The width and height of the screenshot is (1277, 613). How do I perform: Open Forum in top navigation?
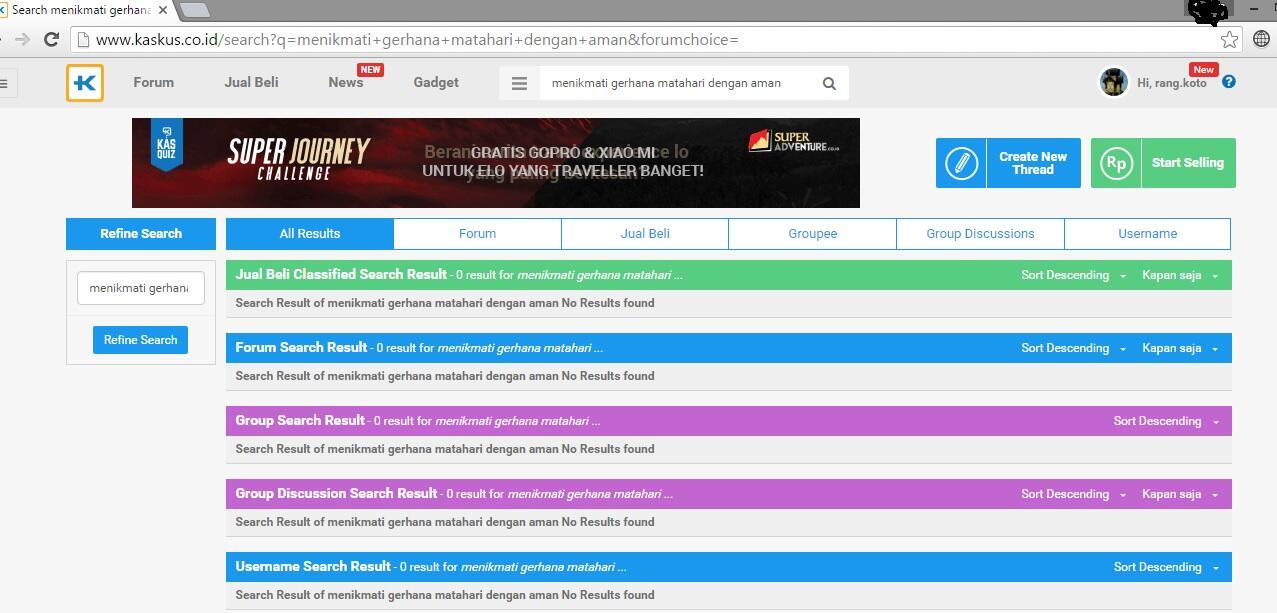(153, 83)
